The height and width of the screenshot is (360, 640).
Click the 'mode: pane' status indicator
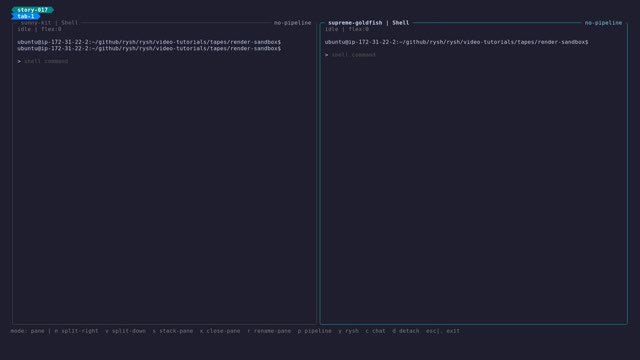coord(27,331)
